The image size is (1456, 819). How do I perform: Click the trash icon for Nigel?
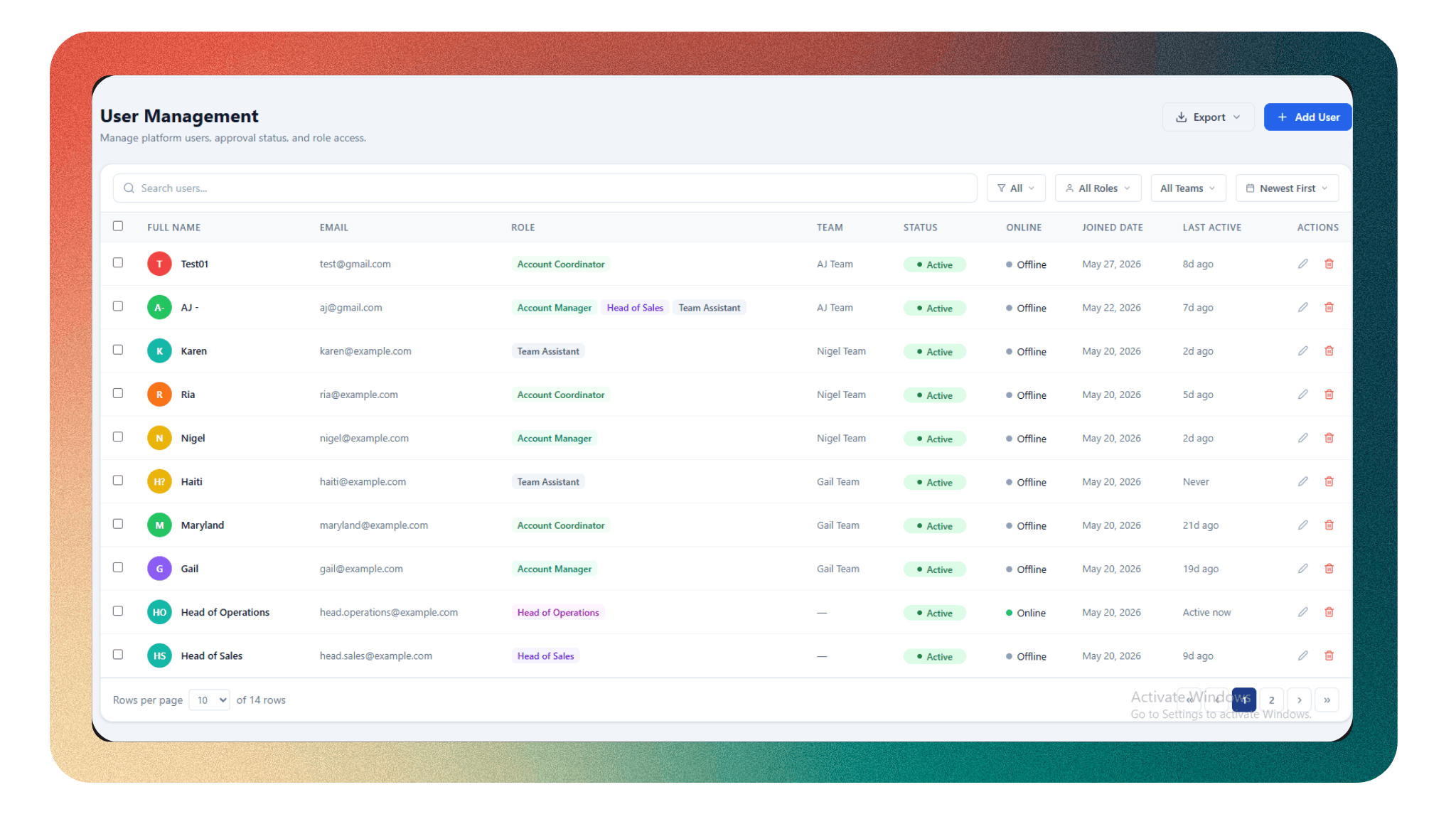[x=1329, y=438]
